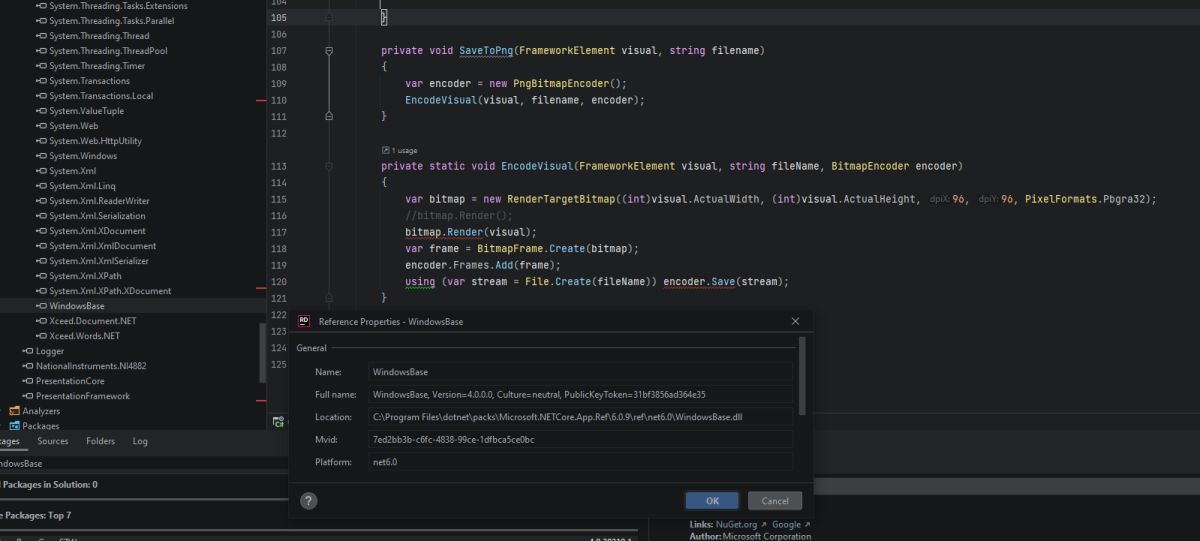Click the reference icon beside WindowsBase
The image size is (1200, 541).
[x=41, y=306]
